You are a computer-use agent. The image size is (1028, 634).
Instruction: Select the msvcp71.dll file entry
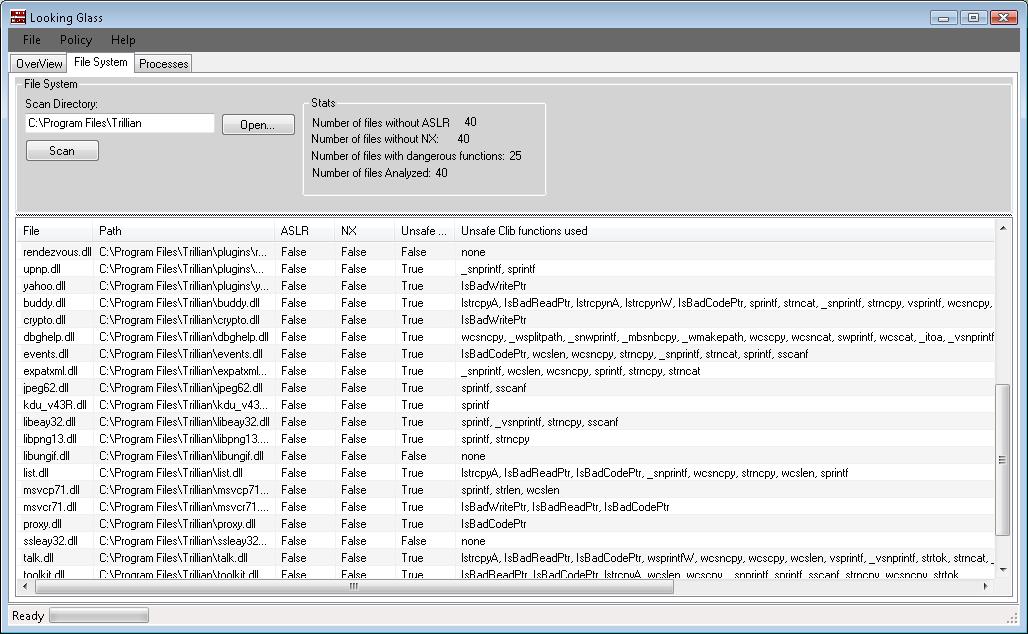(51, 490)
